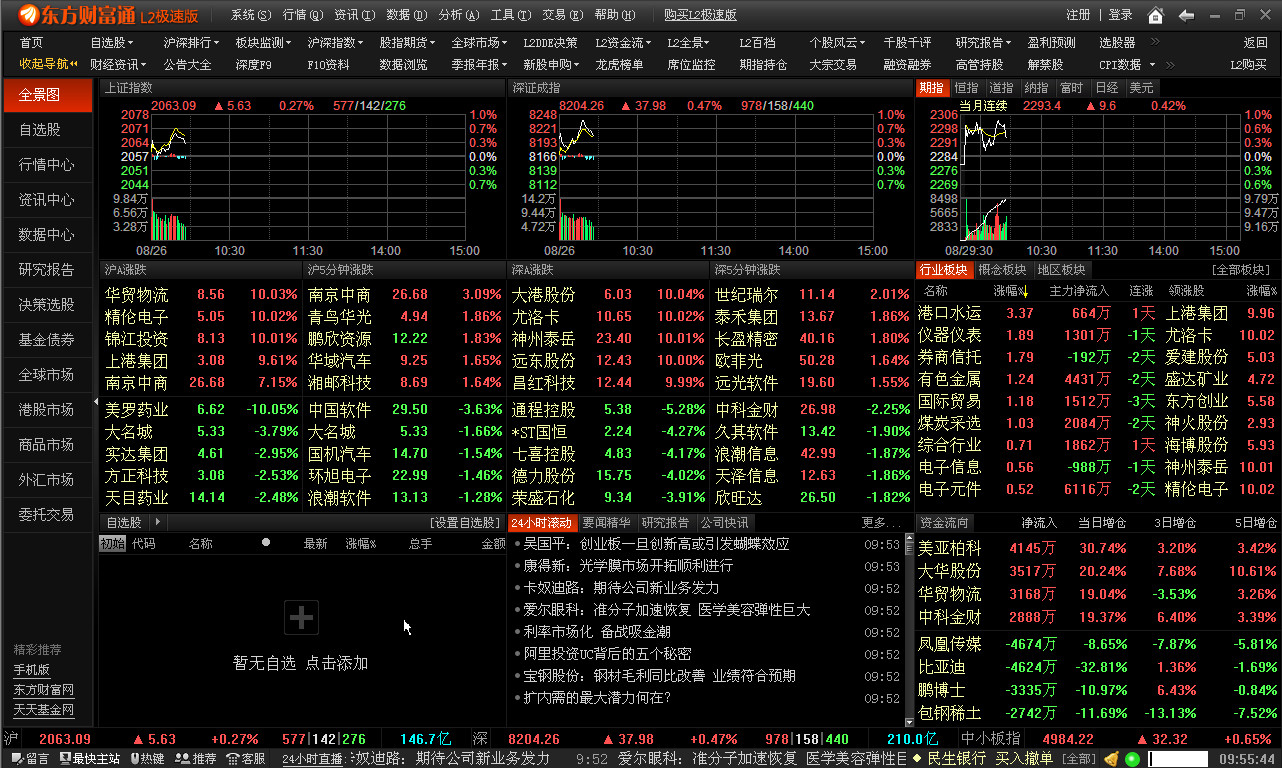Open the 分析(A) menu
1282x768 pixels.
(458, 15)
